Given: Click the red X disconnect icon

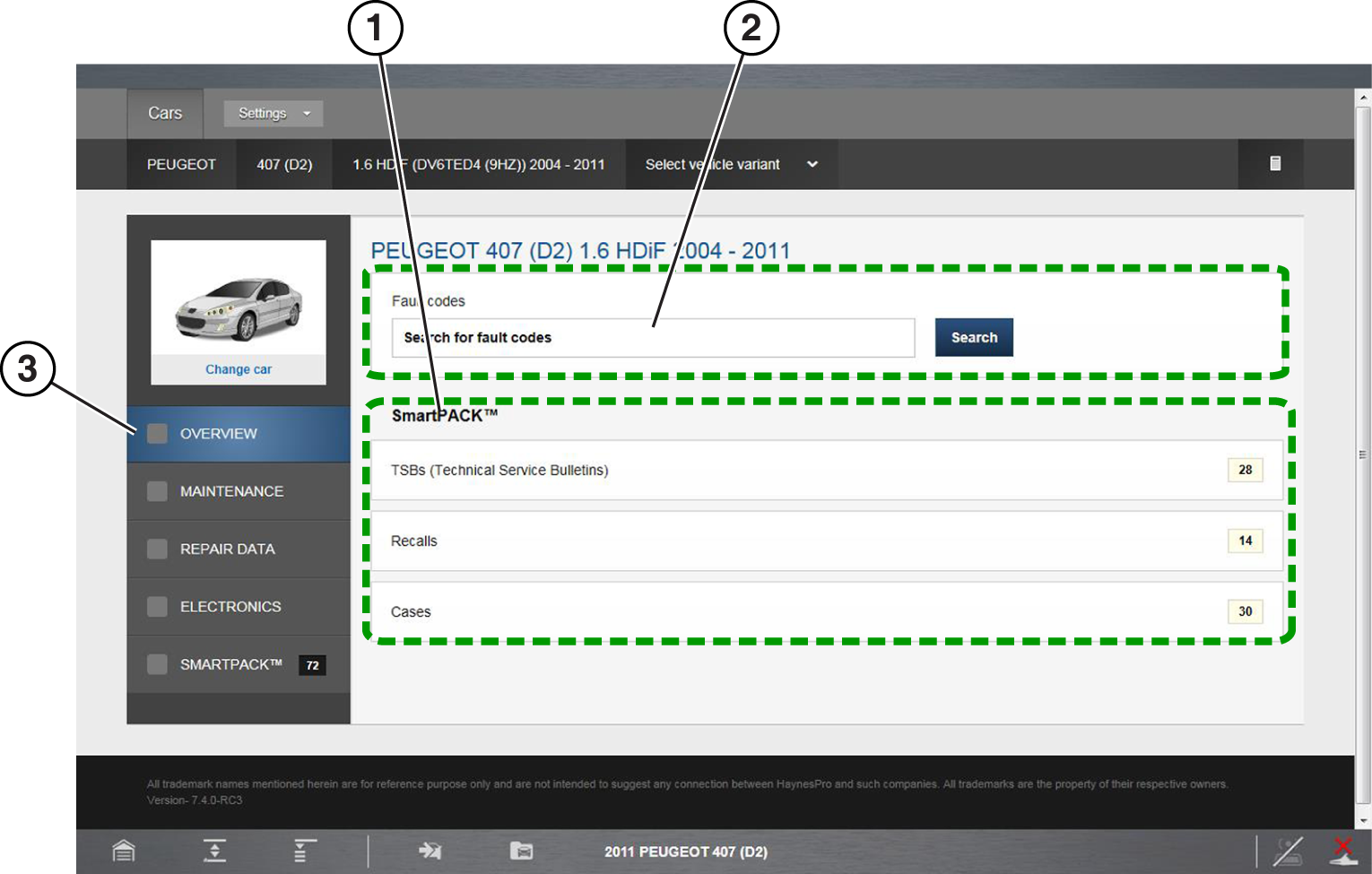Looking at the screenshot, I should coord(1342,850).
